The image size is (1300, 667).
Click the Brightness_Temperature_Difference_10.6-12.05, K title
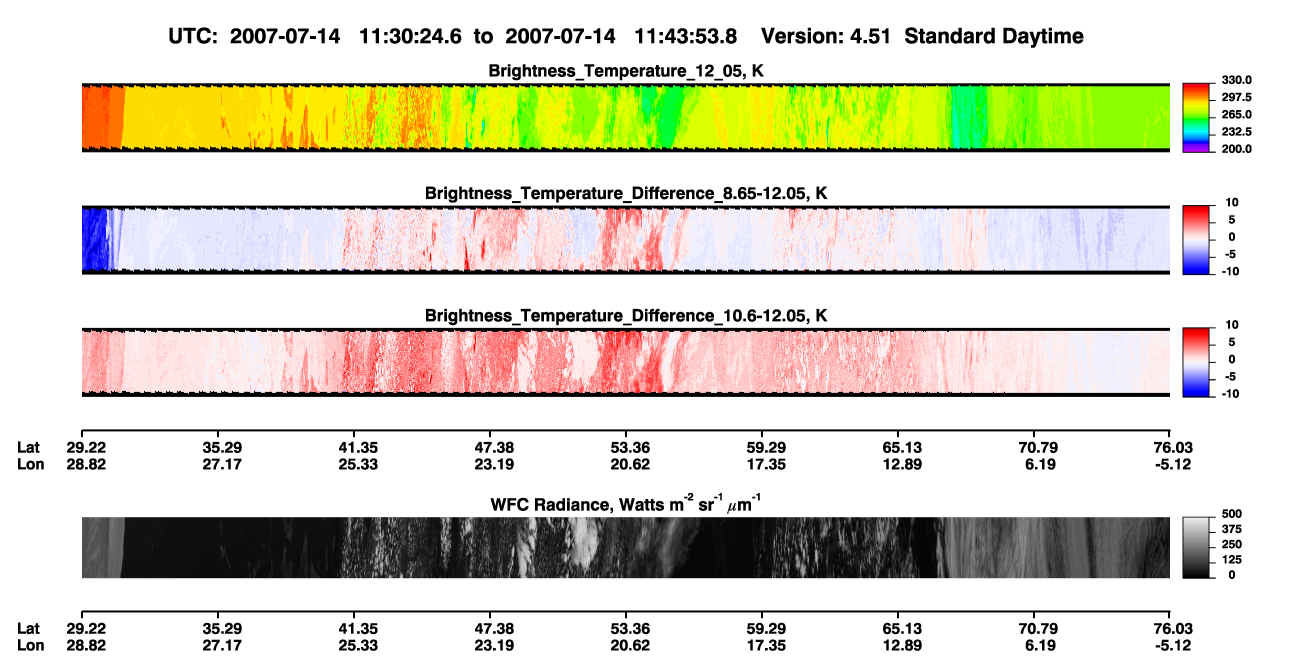pos(626,316)
